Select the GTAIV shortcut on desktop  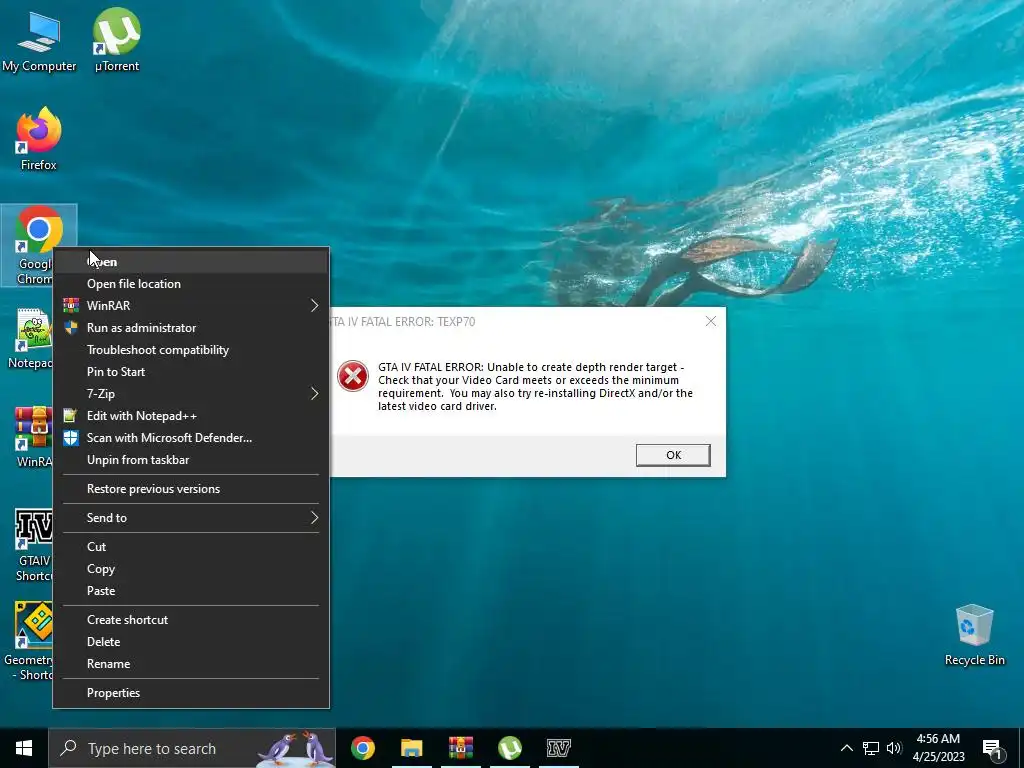[33, 544]
